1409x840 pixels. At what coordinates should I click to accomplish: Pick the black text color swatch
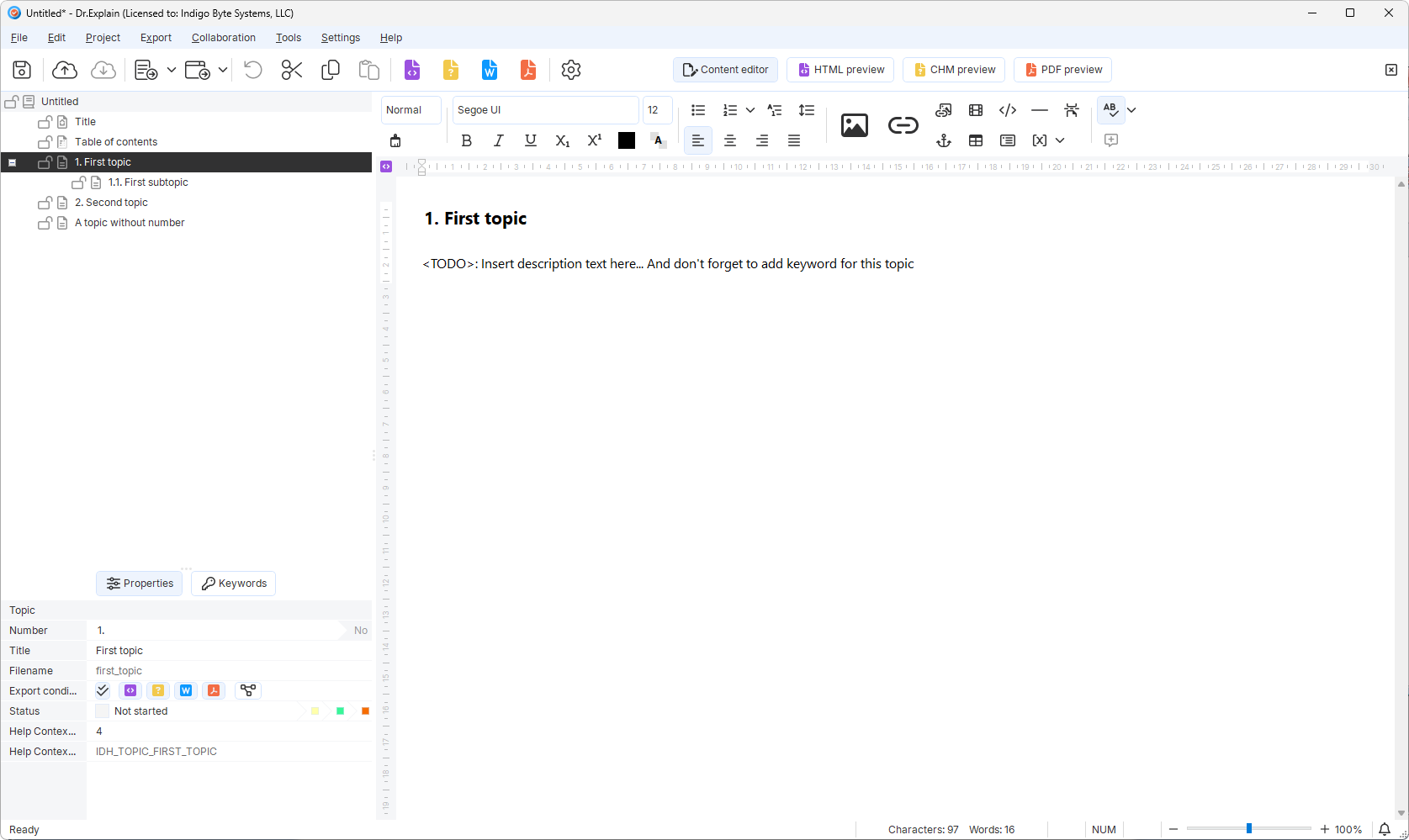click(x=627, y=140)
